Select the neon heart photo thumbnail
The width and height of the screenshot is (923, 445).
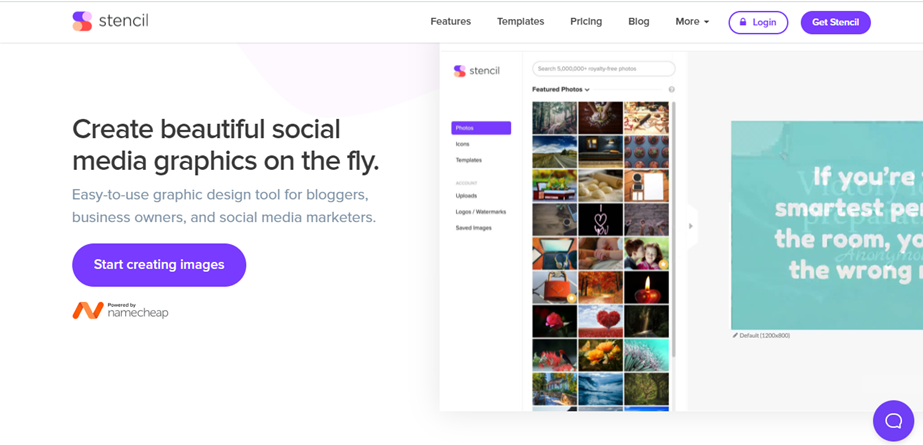click(x=601, y=219)
